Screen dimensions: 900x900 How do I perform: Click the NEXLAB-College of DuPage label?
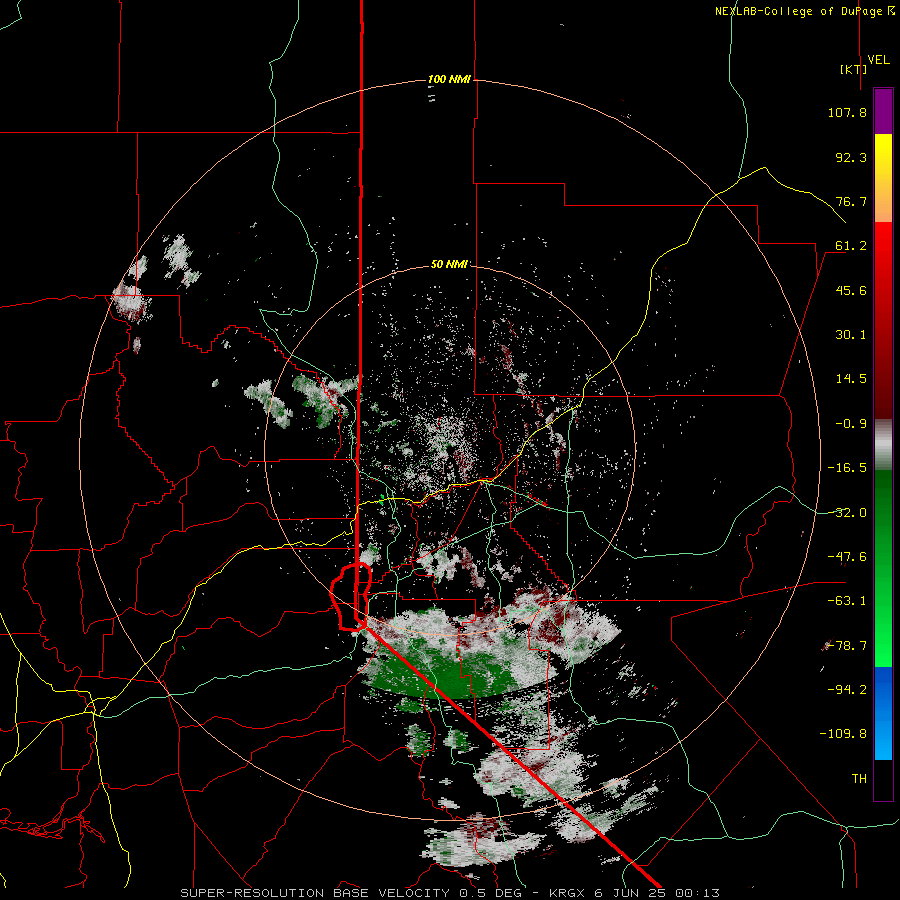(804, 11)
